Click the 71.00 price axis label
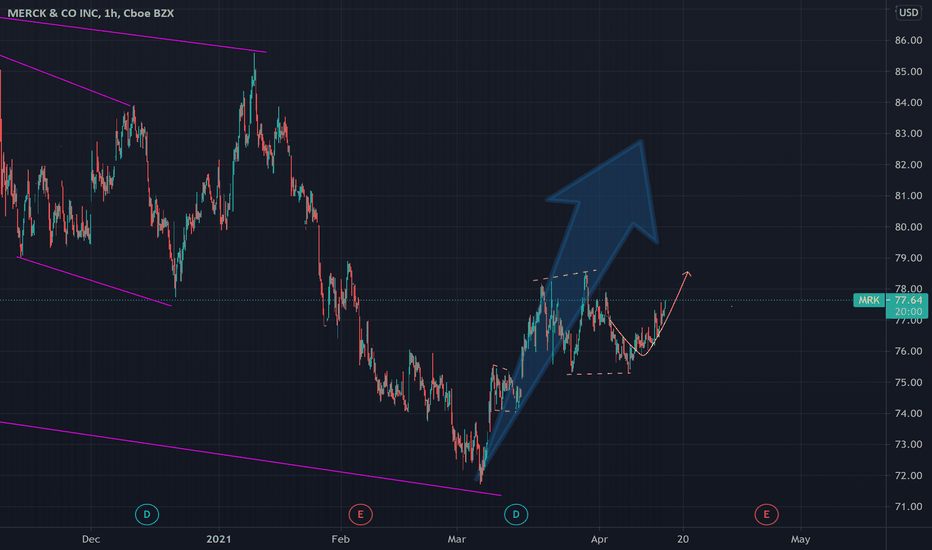This screenshot has height=550, width=932. tap(909, 507)
